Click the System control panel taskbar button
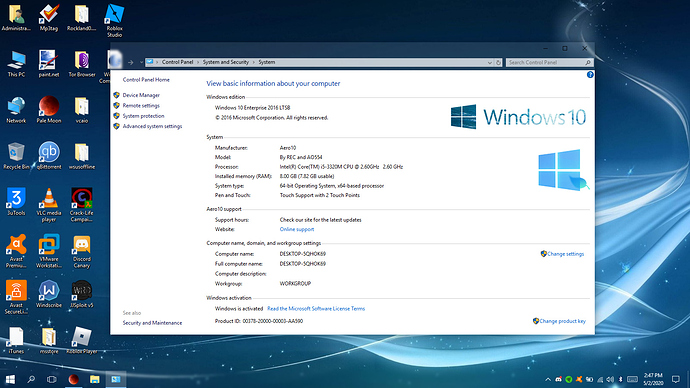Viewport: 690px width, 388px height. coord(116,379)
